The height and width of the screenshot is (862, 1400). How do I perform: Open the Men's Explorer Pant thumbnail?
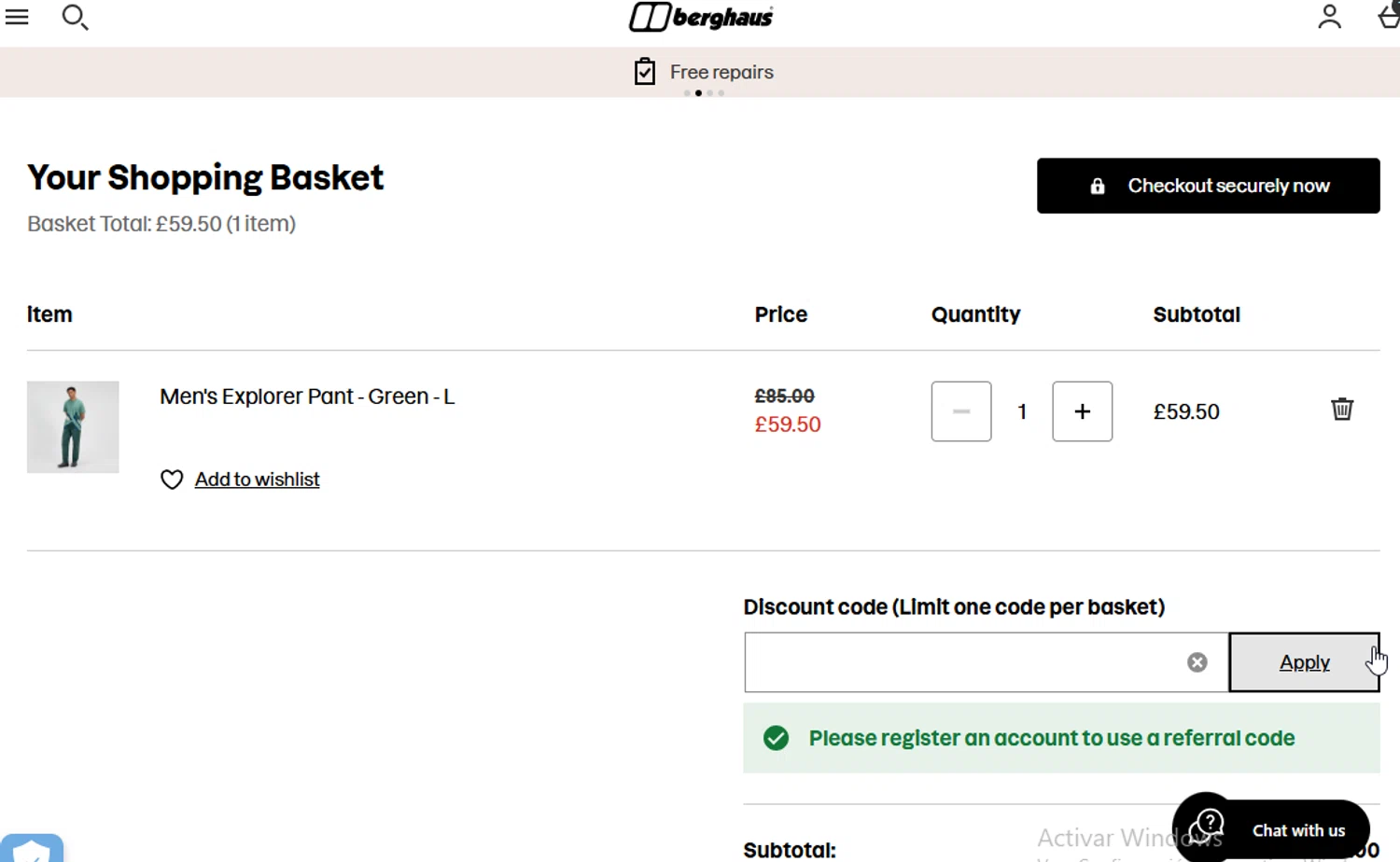pos(73,426)
